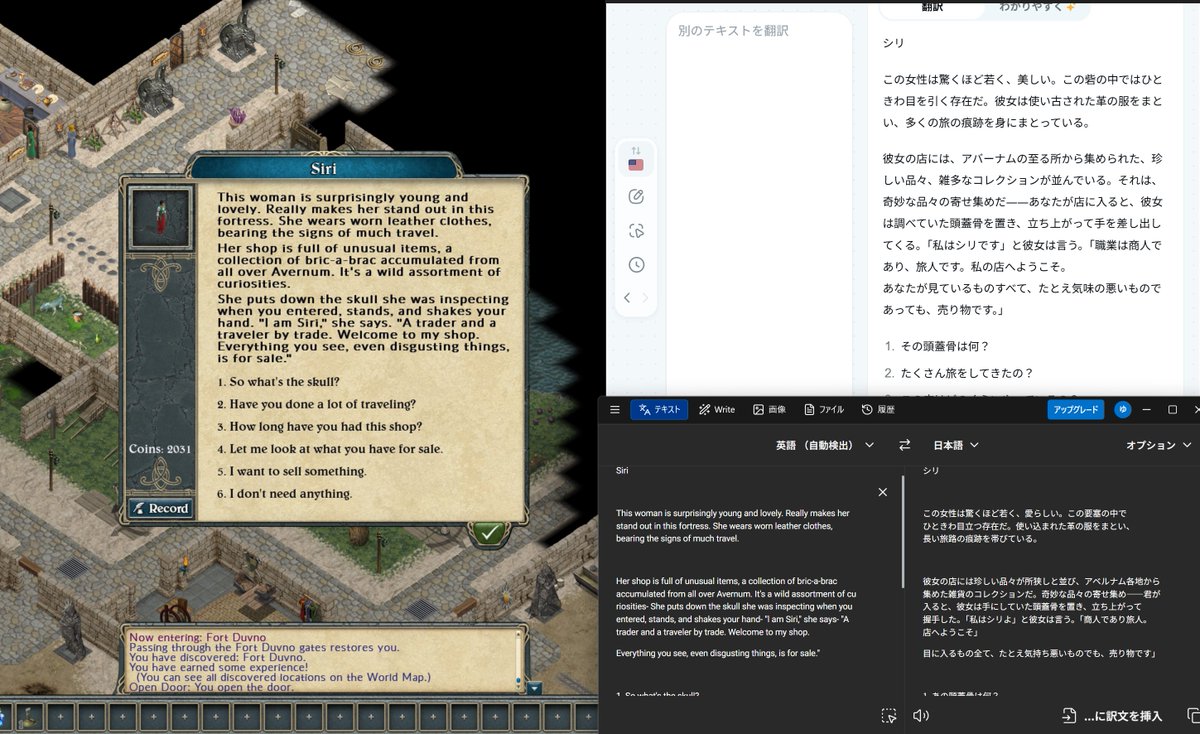The width and height of the screenshot is (1200, 734).
Task: Click translated line 'たくさん旅をしてきたの？'
Action: (x=967, y=373)
